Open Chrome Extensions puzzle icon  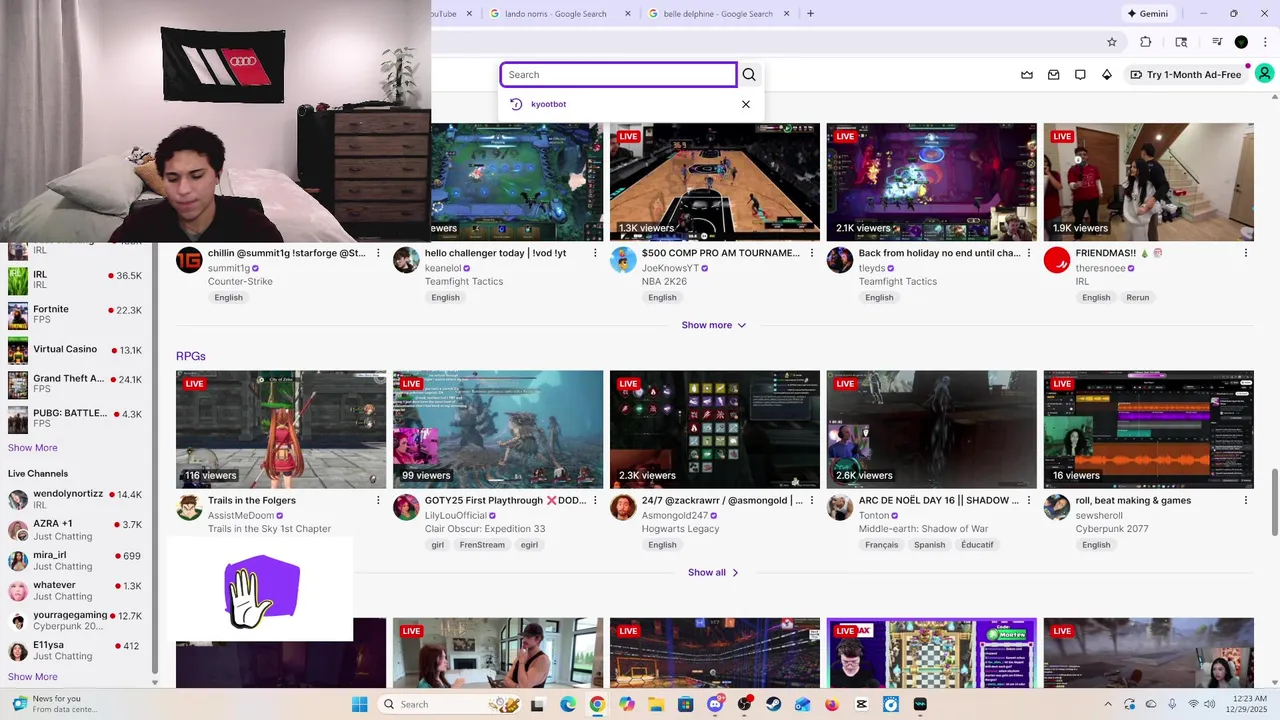1146,42
